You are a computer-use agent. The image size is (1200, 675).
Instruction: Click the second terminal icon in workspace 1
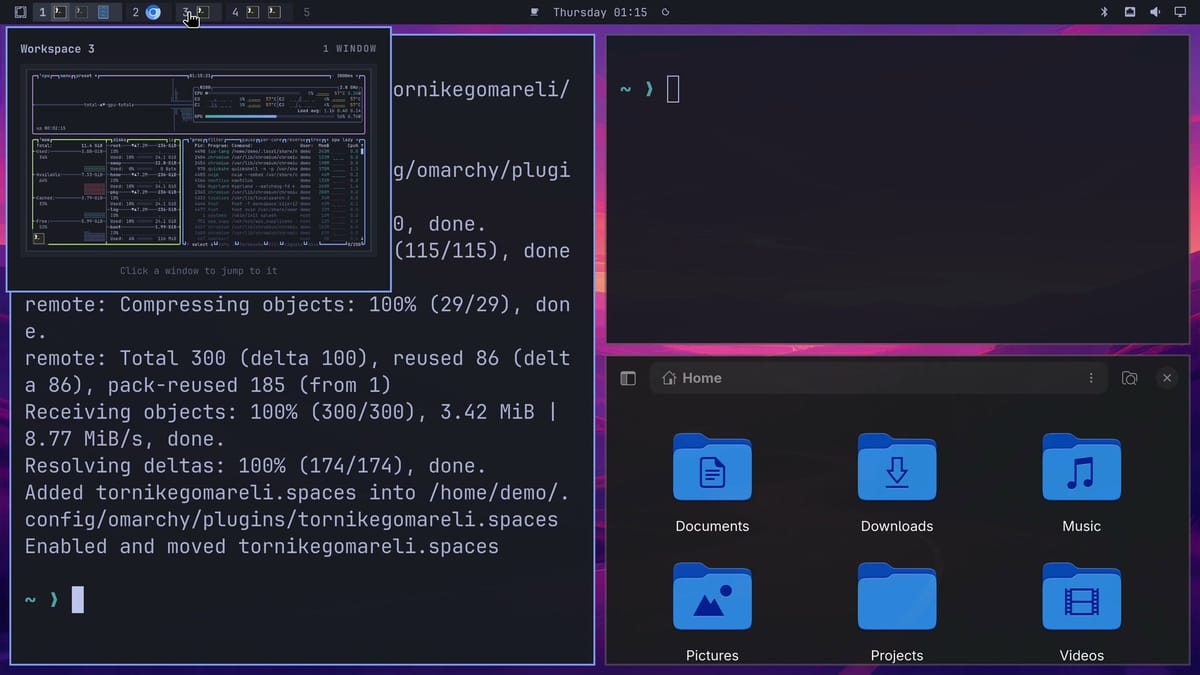point(81,12)
